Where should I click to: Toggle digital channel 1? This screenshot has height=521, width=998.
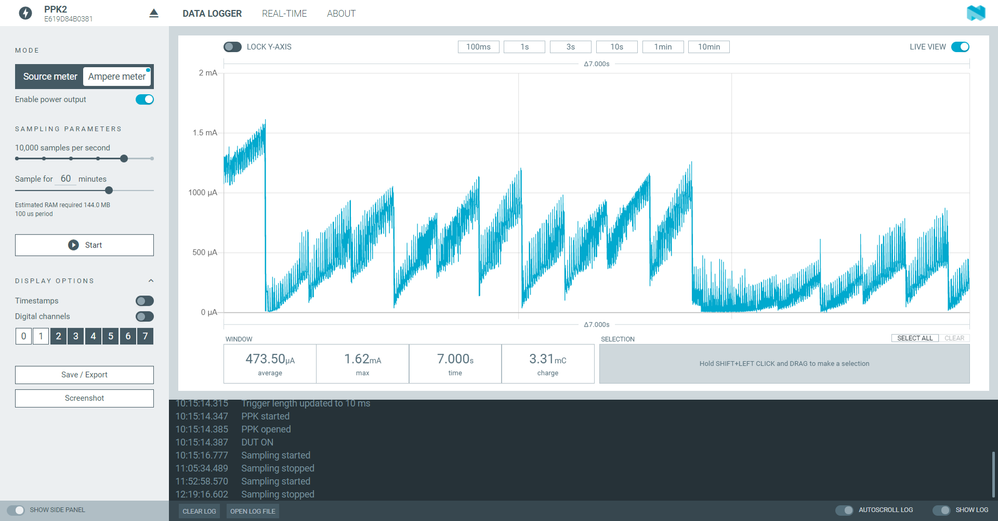[x=41, y=336]
